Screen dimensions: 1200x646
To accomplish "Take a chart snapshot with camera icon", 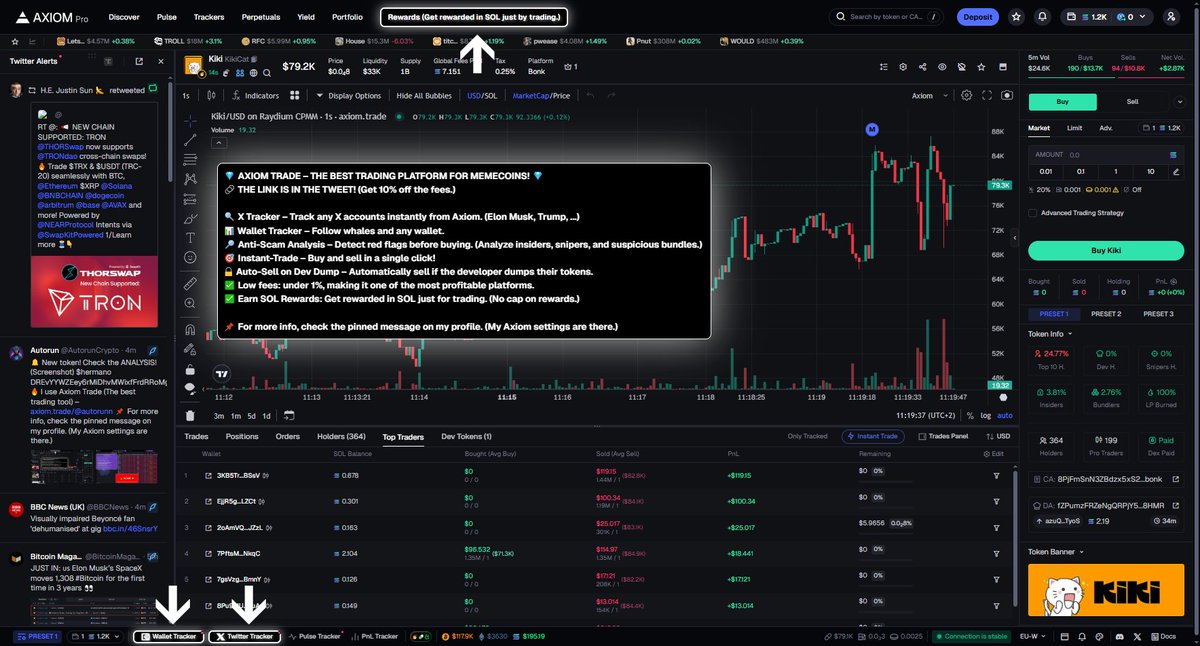I will click(1006, 95).
